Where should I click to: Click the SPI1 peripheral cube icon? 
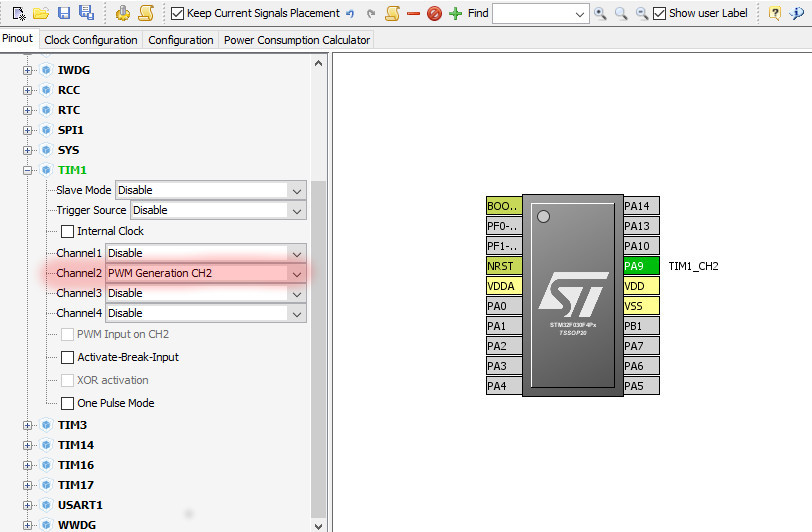pyautogui.click(x=46, y=130)
